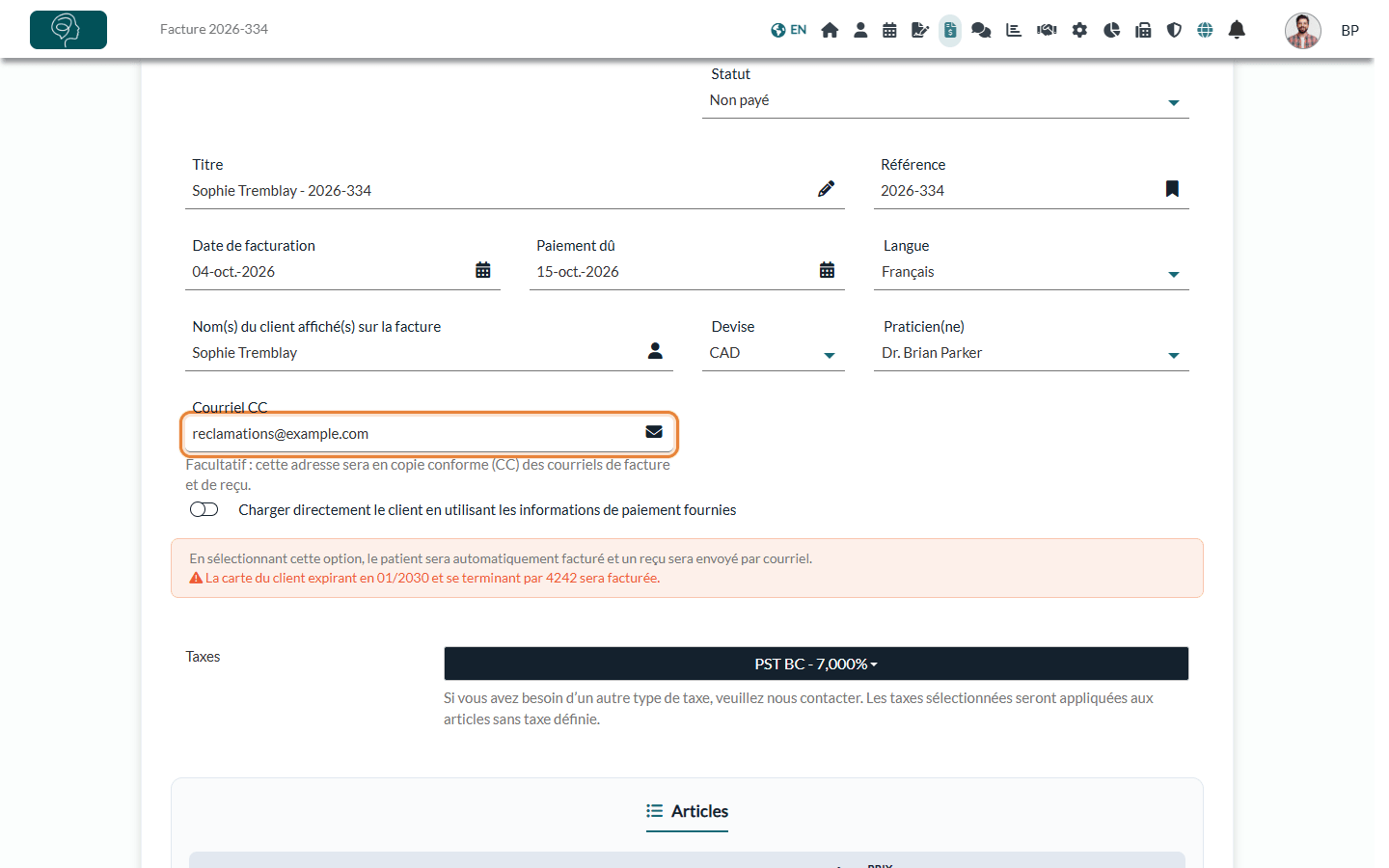Open the notifications bell

click(1237, 30)
